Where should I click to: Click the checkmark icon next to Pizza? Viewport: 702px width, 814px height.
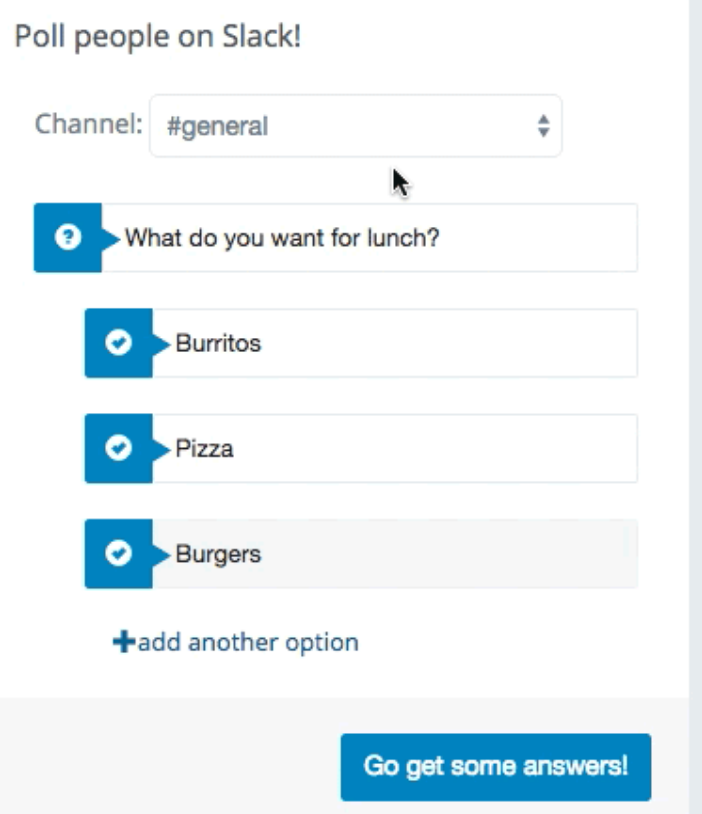click(x=118, y=448)
